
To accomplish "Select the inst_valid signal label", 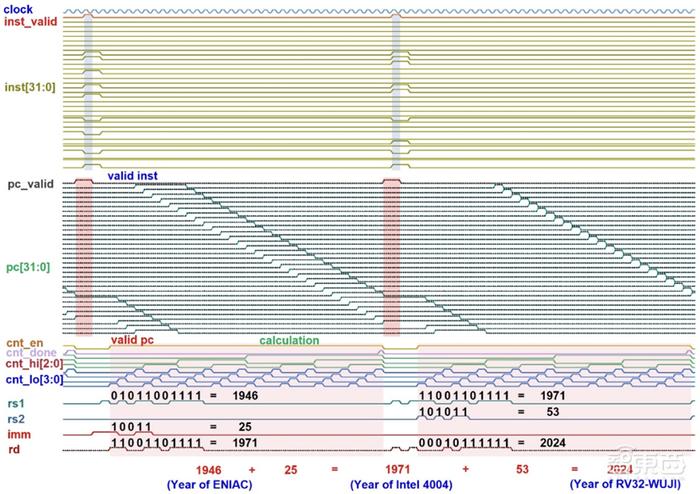I will 31,21.
